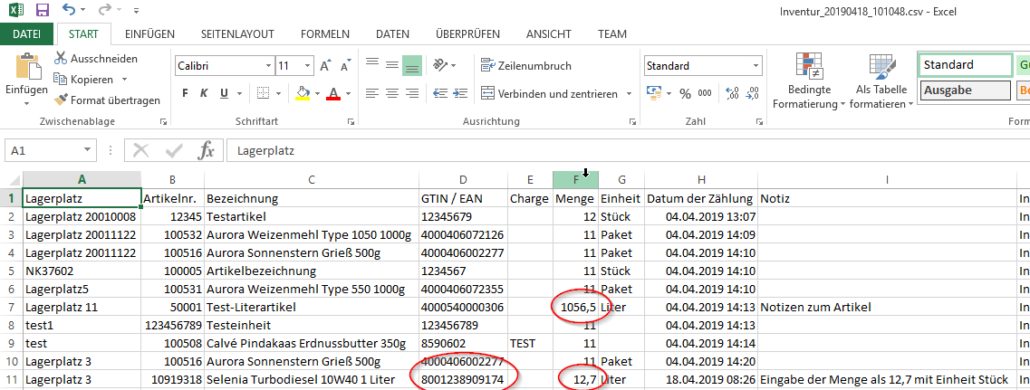Decrease the cell indent
This screenshot has height=390, width=1030.
click(x=440, y=93)
